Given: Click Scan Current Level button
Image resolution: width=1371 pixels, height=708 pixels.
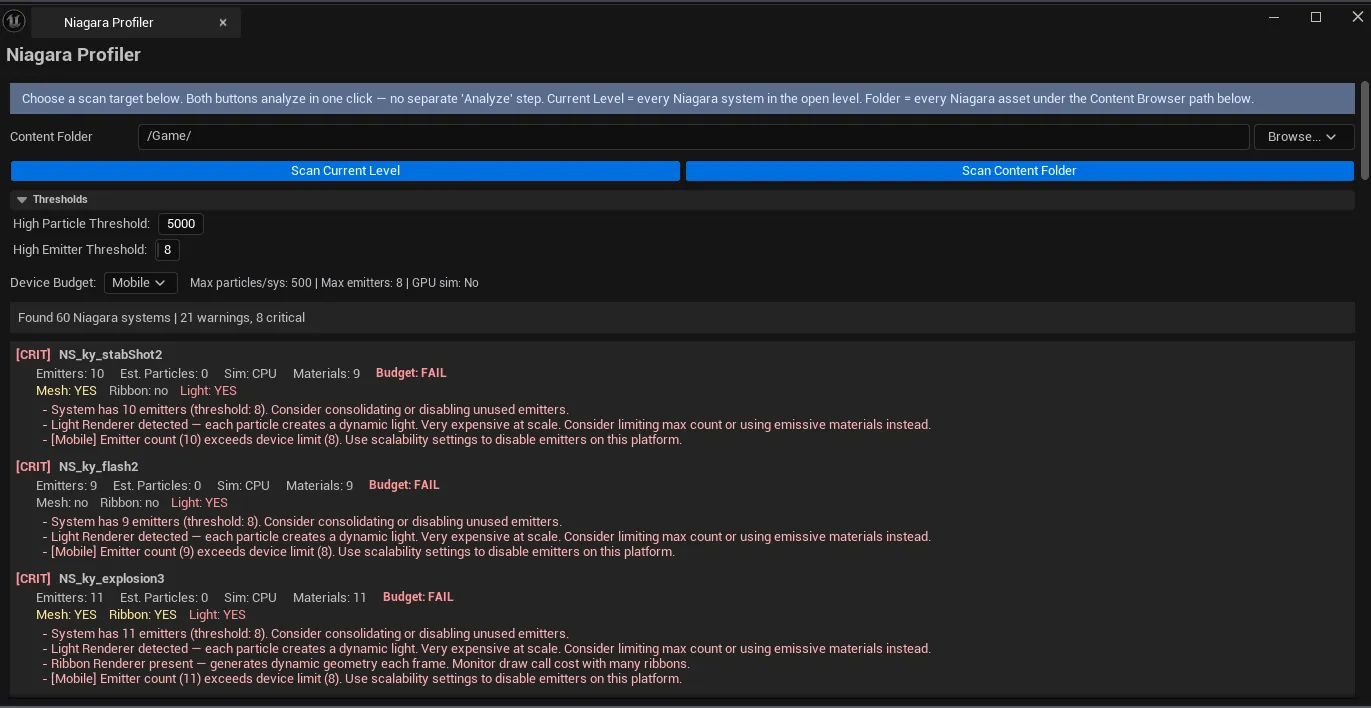Looking at the screenshot, I should tap(345, 170).
